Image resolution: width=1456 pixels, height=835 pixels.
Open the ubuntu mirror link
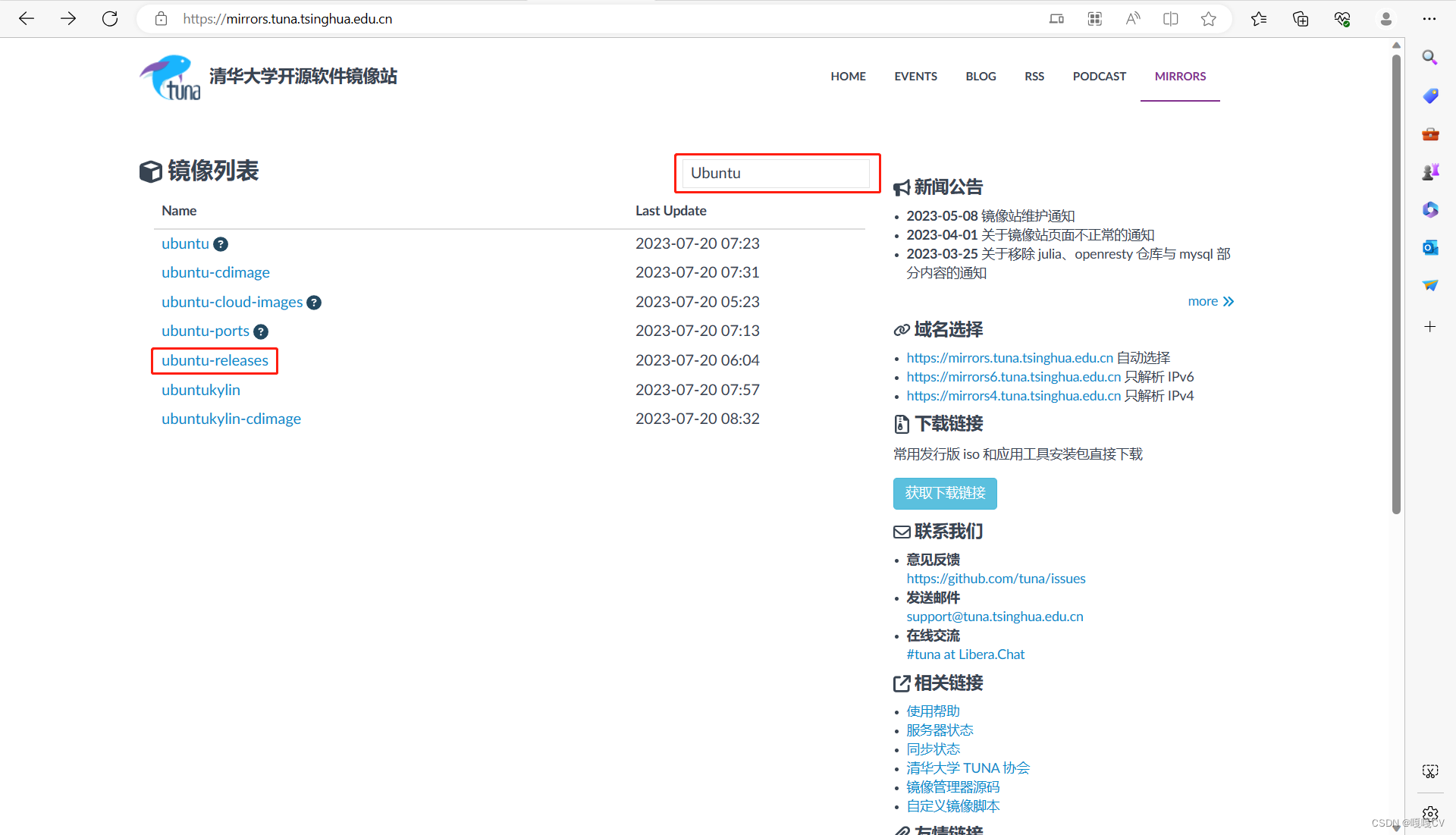[x=185, y=243]
